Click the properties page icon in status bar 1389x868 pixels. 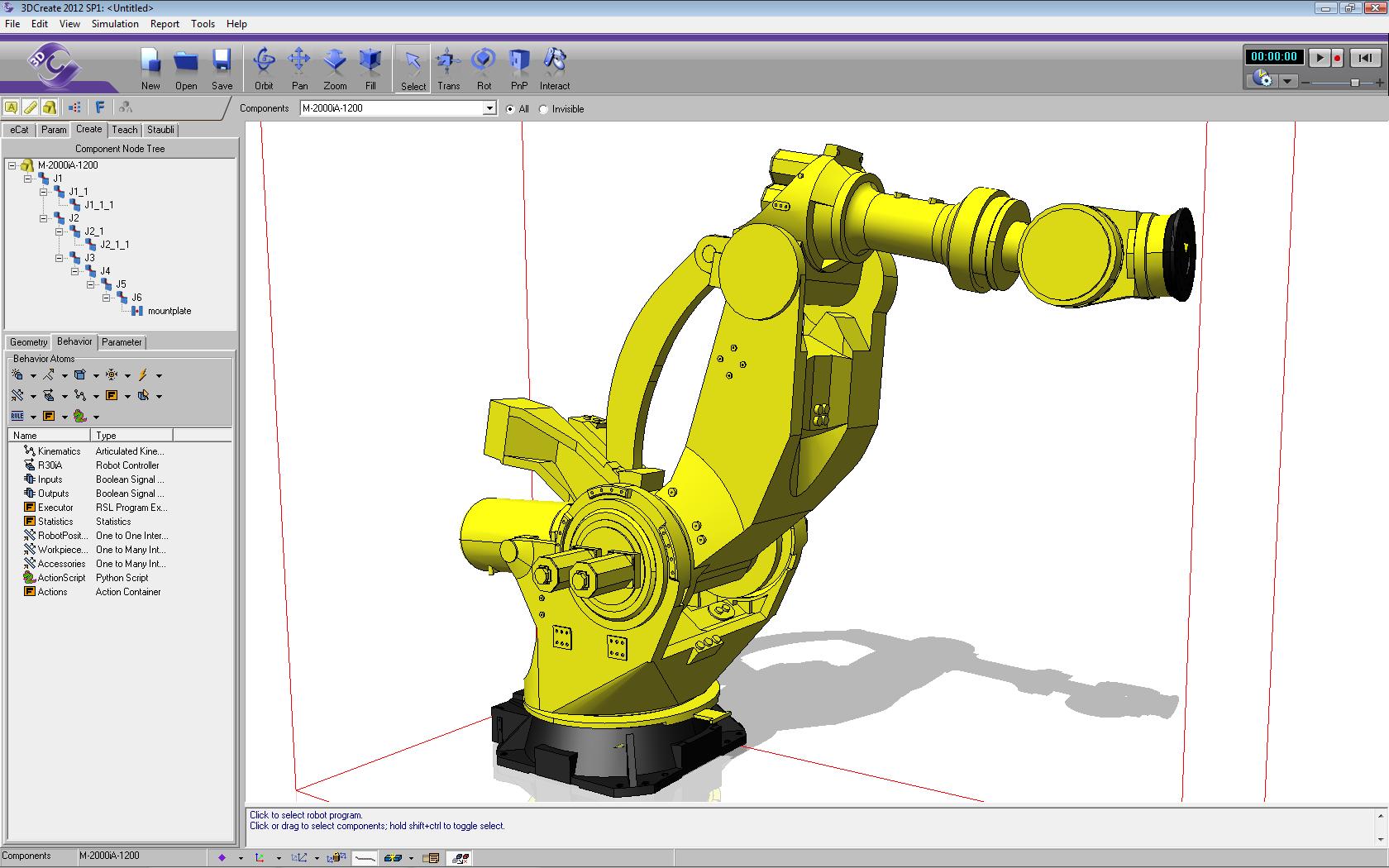pyautogui.click(x=432, y=858)
